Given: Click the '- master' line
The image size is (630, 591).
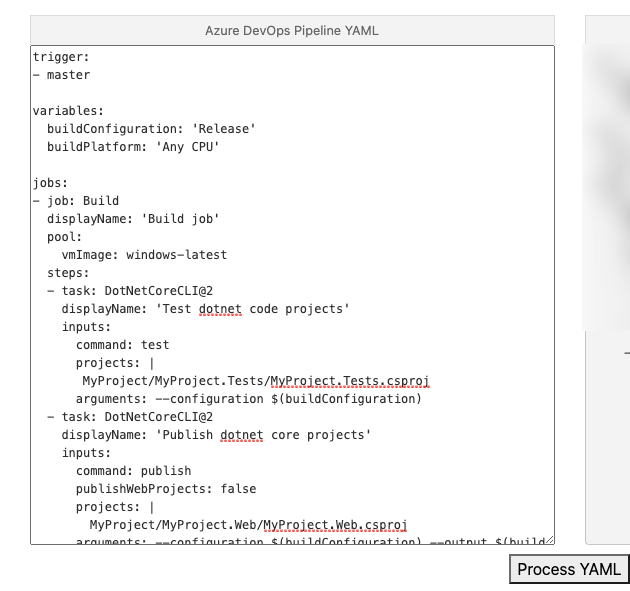Looking at the screenshot, I should tap(61, 75).
